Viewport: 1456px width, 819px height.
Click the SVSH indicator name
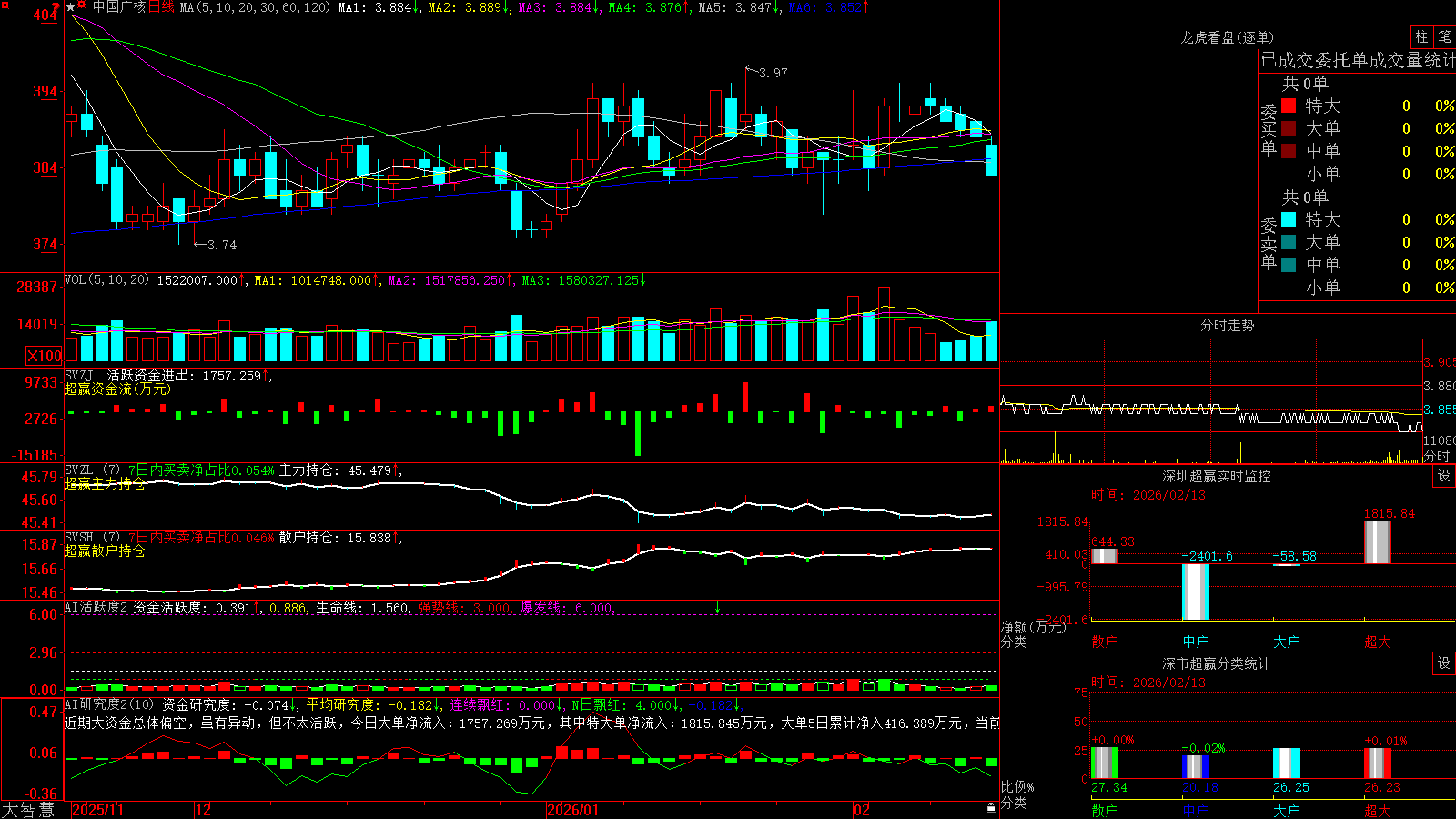coord(79,538)
